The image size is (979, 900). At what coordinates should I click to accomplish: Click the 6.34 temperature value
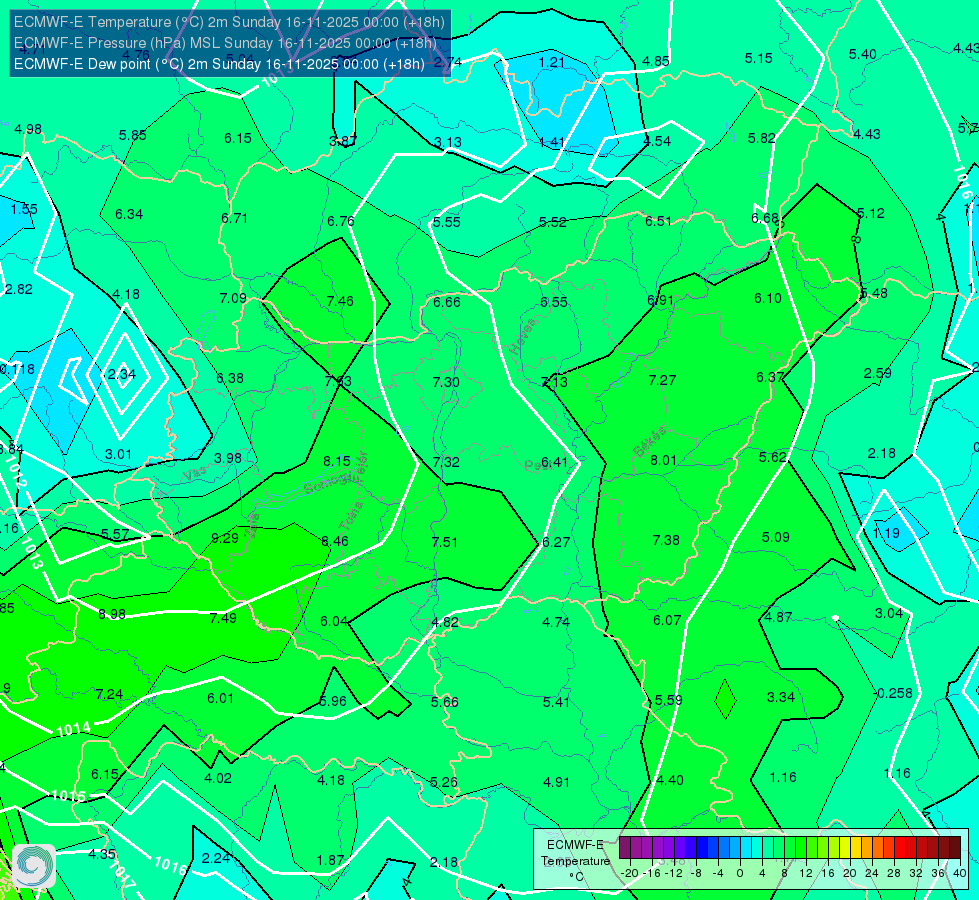(x=129, y=214)
